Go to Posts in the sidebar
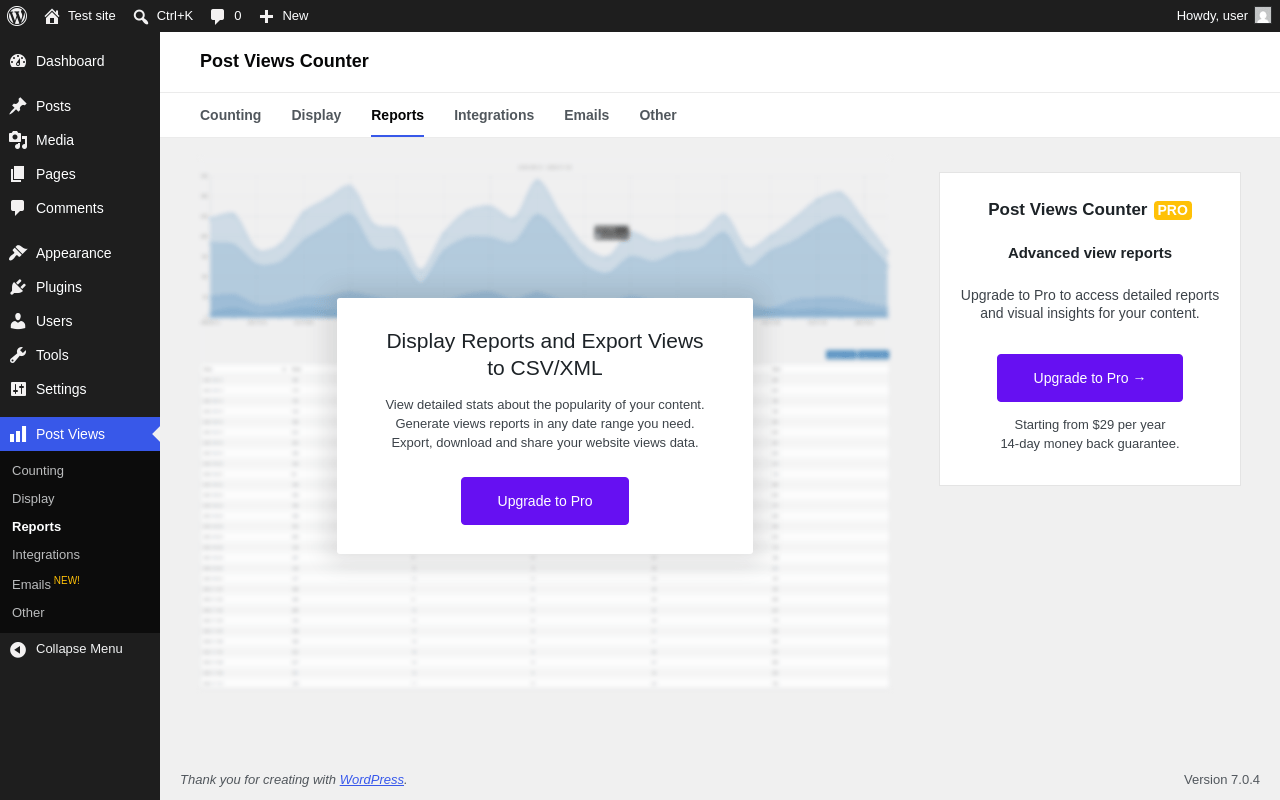This screenshot has width=1280, height=800. [80, 106]
